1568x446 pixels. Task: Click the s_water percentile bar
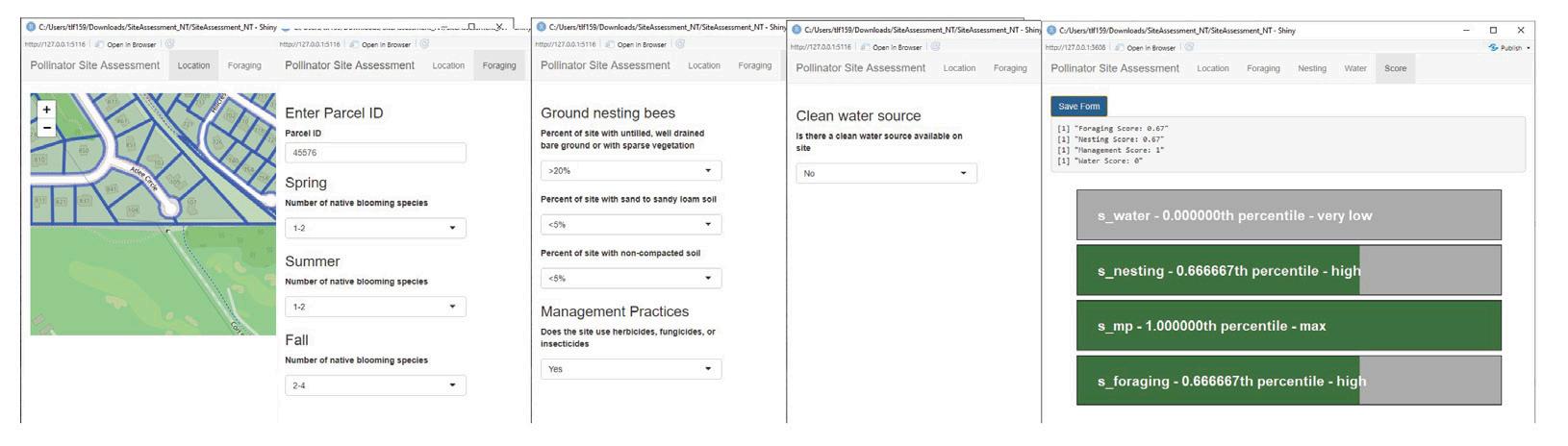click(1288, 215)
